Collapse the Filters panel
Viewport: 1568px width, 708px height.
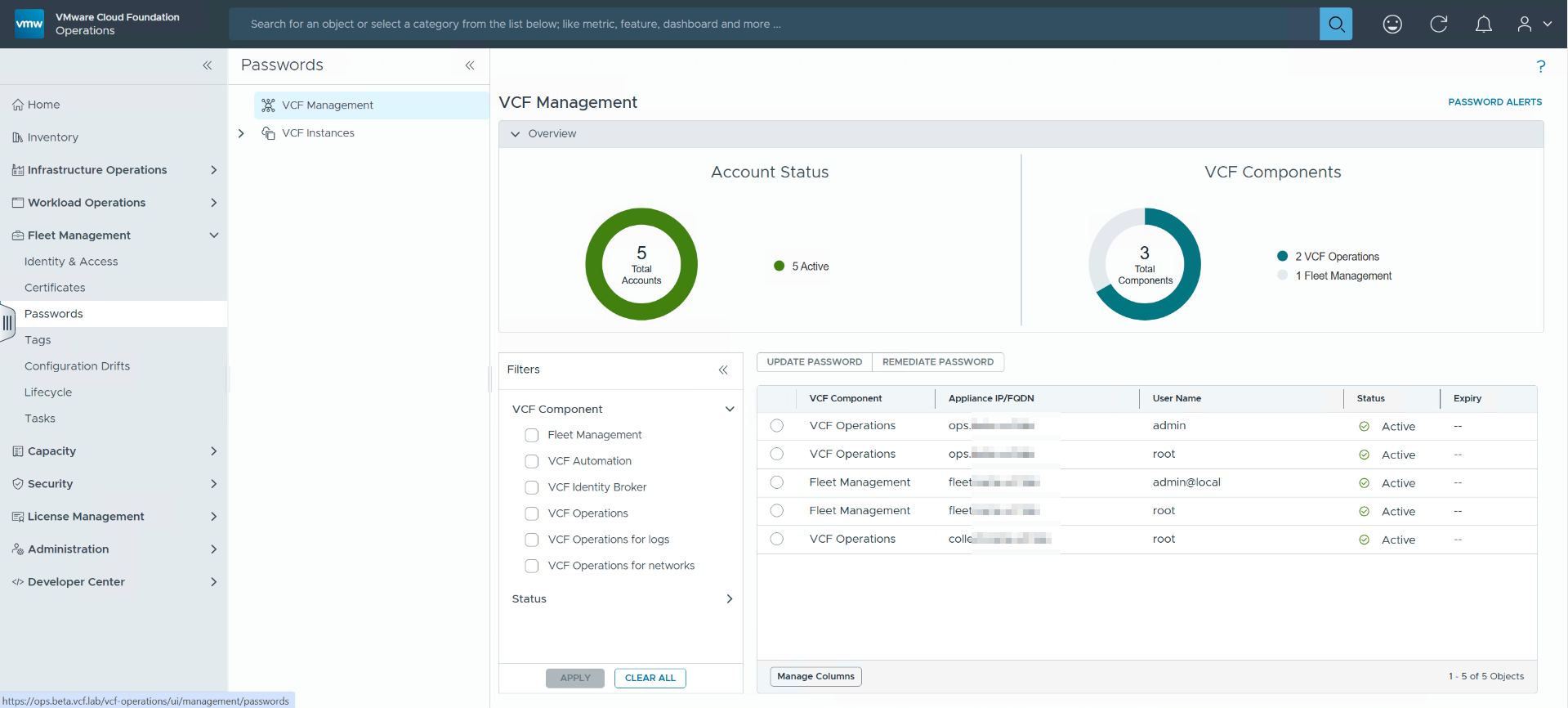(723, 370)
